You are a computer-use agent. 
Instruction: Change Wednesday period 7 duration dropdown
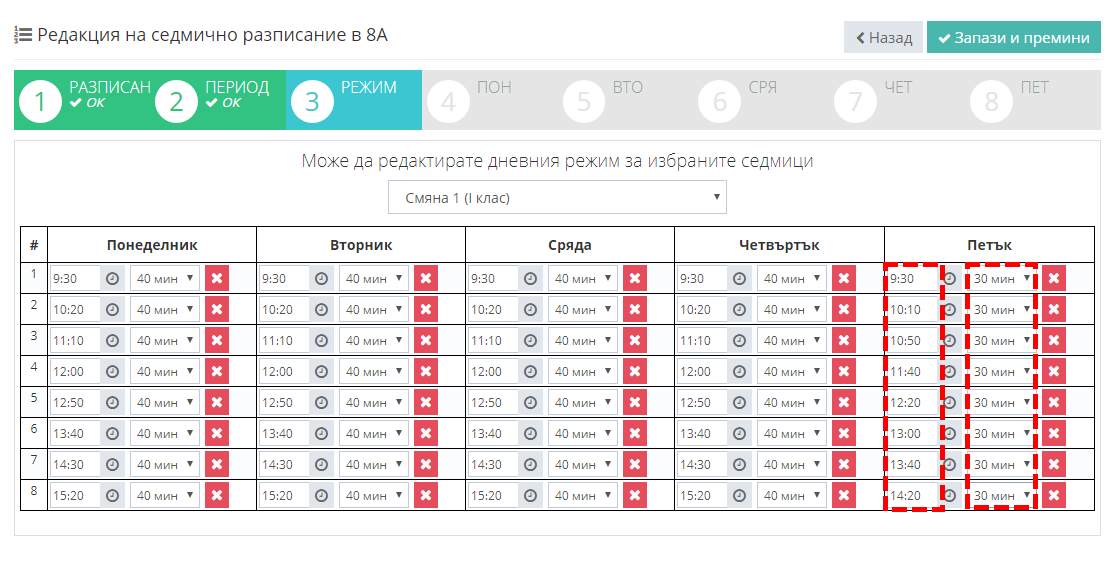tap(583, 465)
